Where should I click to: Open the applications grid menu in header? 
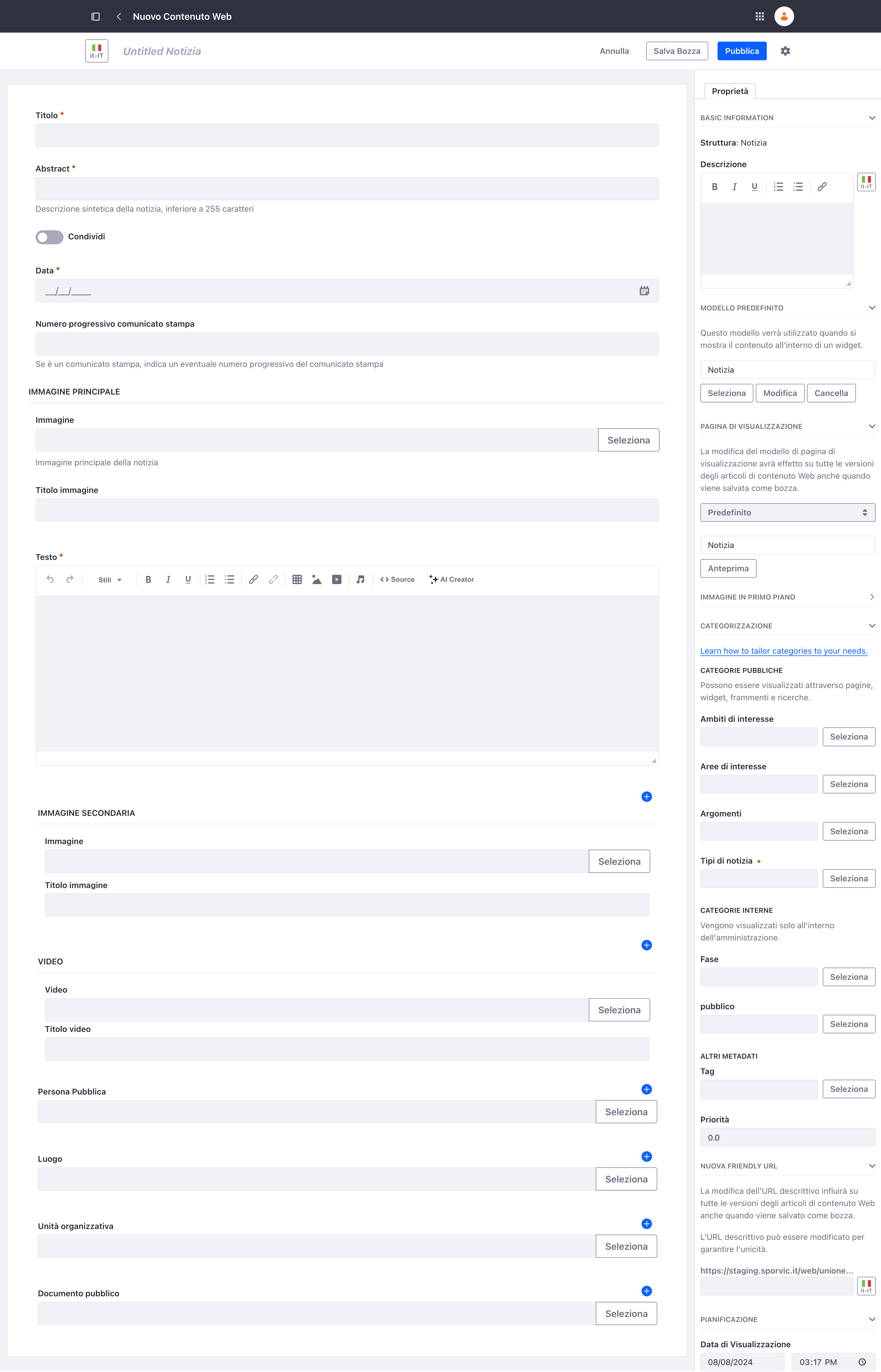[759, 17]
